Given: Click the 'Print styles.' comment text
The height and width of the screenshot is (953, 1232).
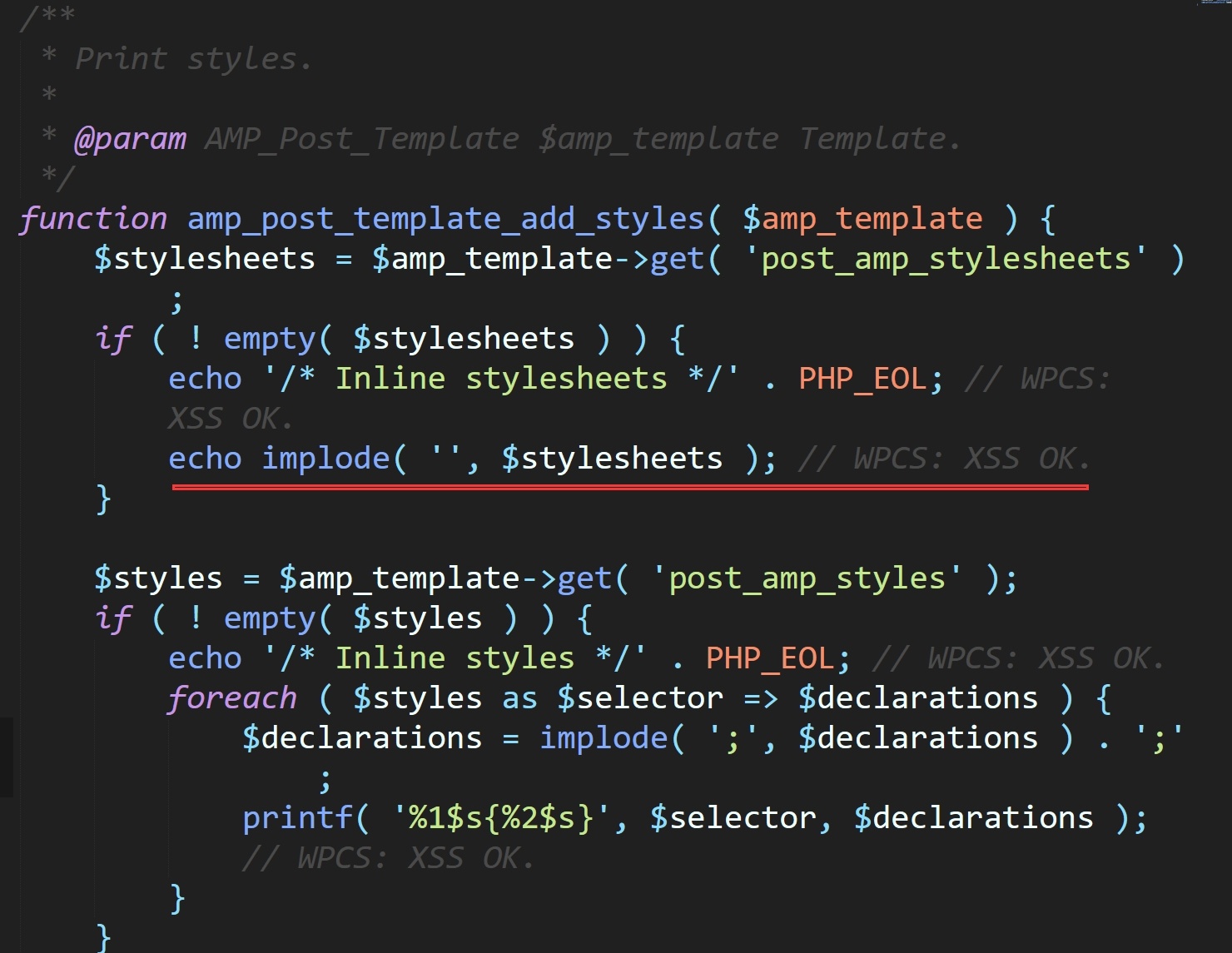Looking at the screenshot, I should click(193, 59).
